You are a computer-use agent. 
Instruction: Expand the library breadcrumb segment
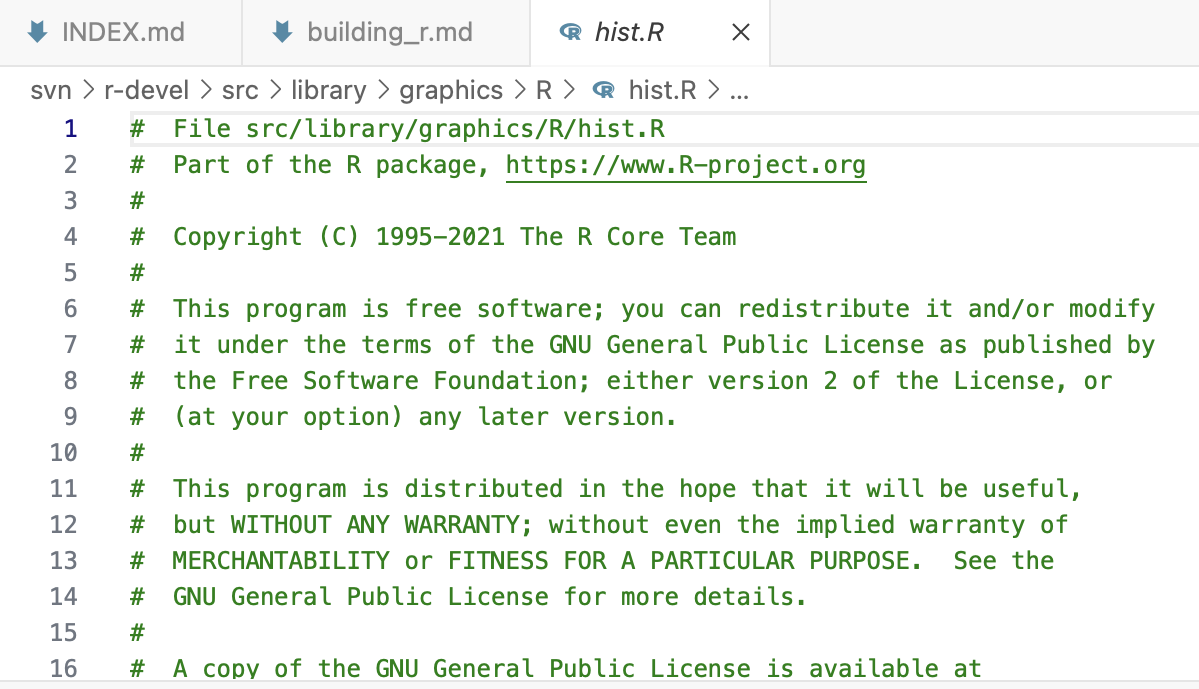(328, 91)
